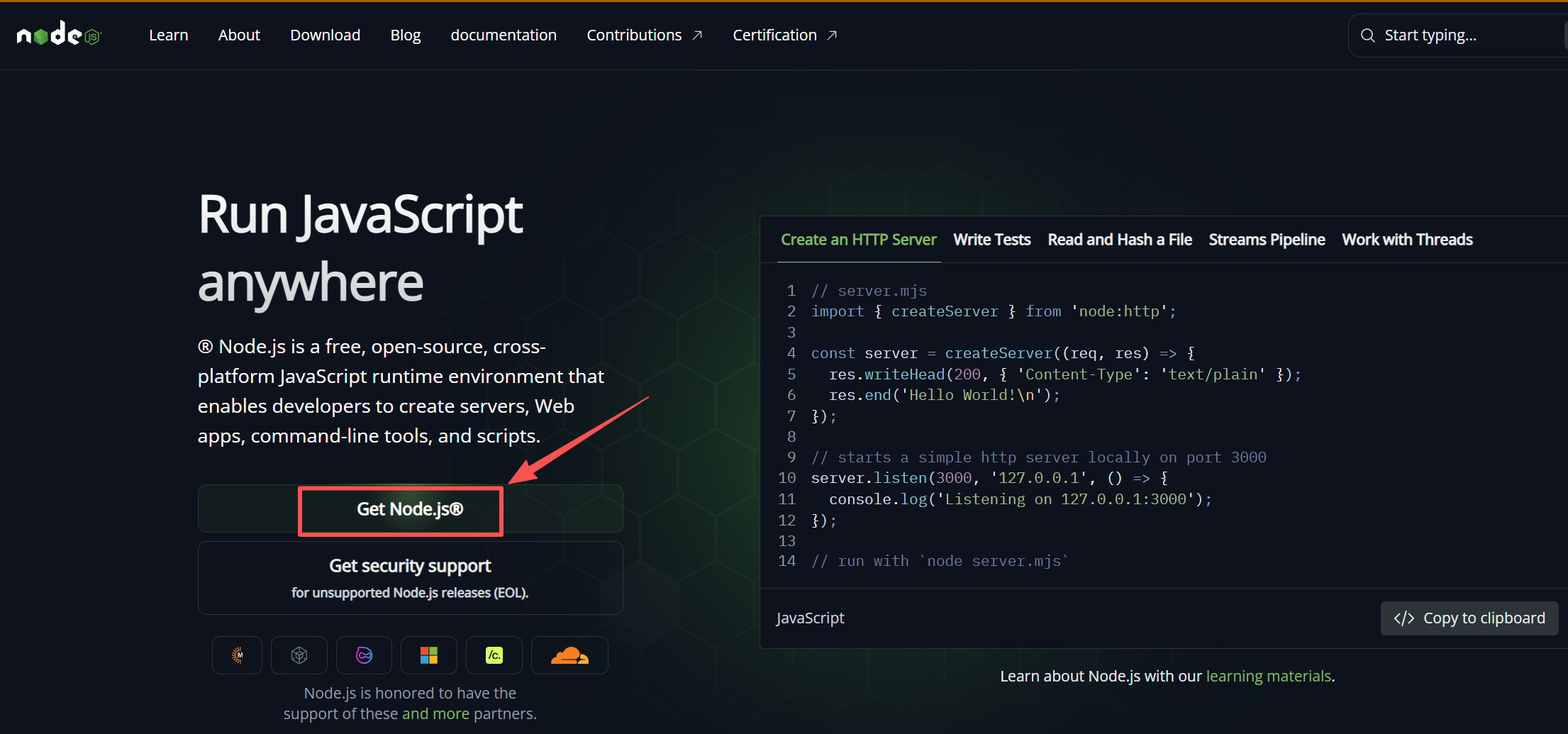Click the res.writeHead code line
Viewport: 1568px width, 734px height.
click(x=1065, y=374)
